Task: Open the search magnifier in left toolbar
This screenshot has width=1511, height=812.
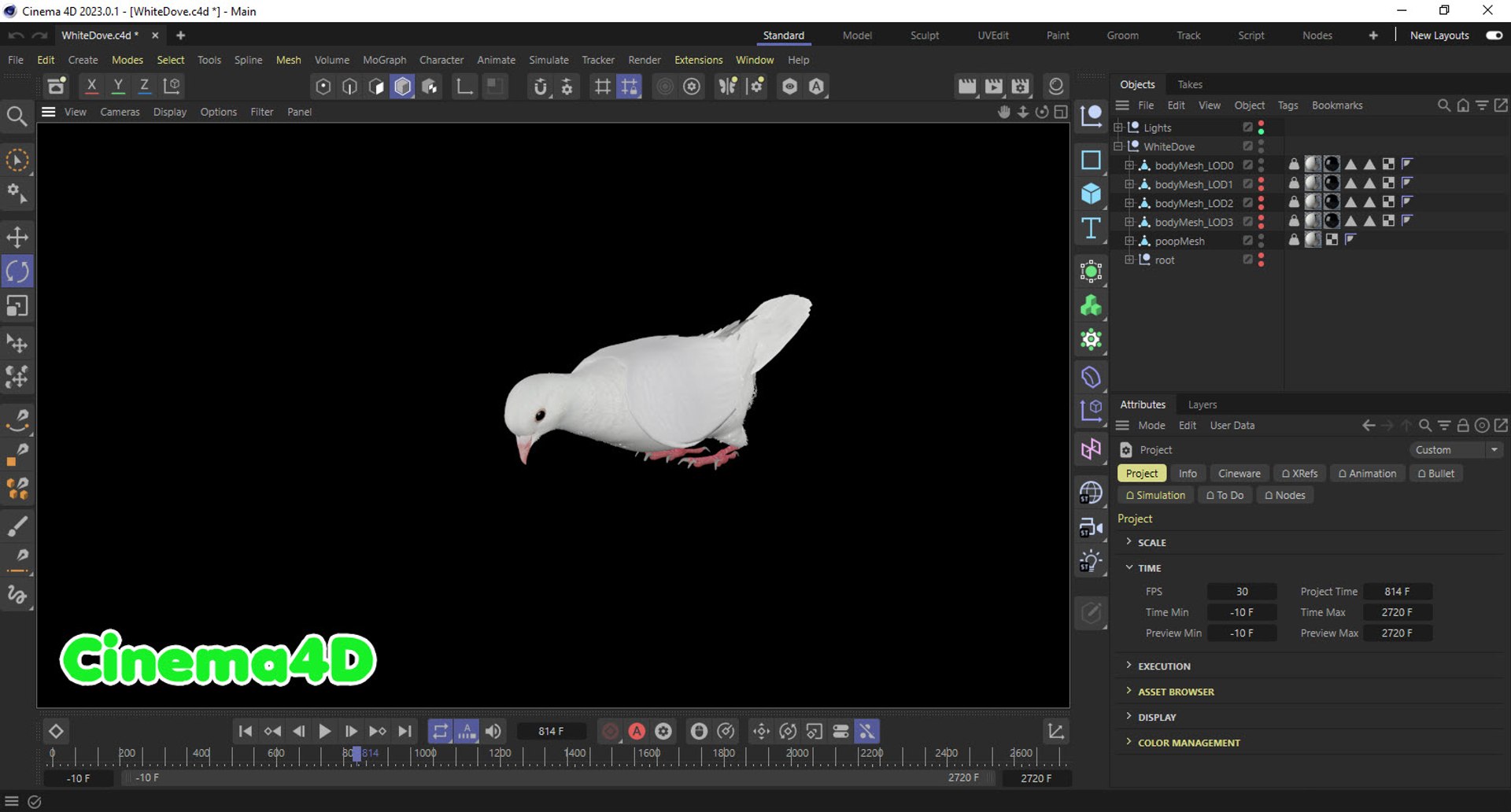Action: [x=17, y=116]
